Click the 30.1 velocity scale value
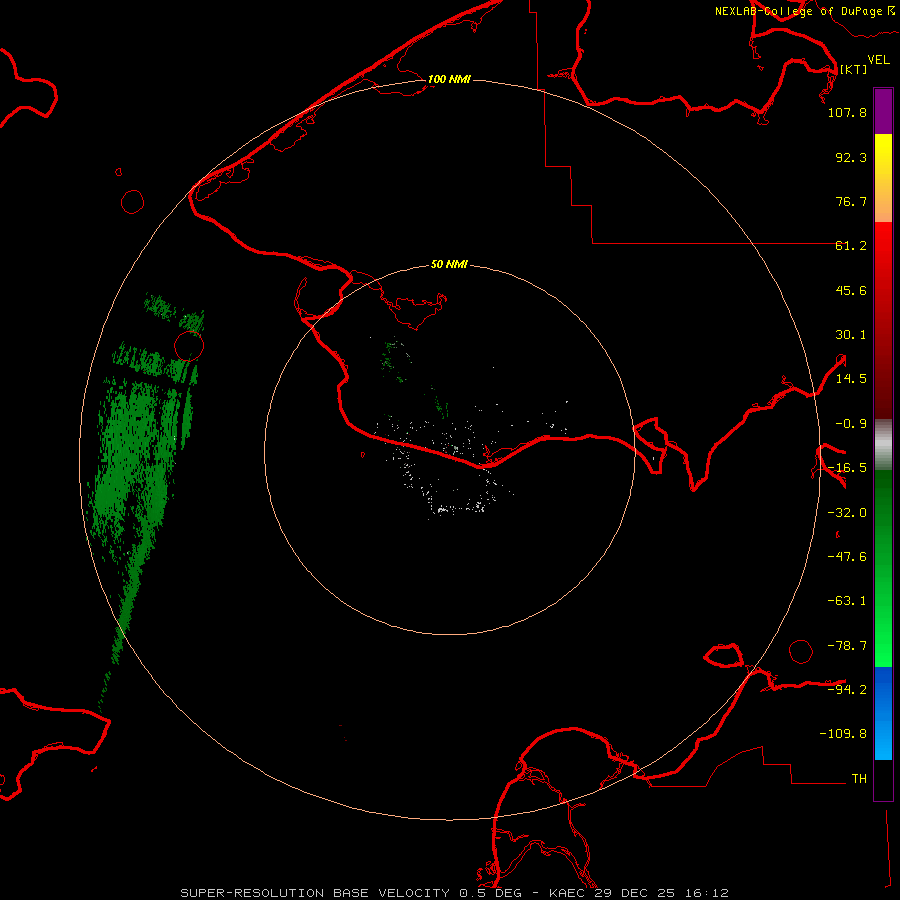The height and width of the screenshot is (900, 900). (x=851, y=335)
